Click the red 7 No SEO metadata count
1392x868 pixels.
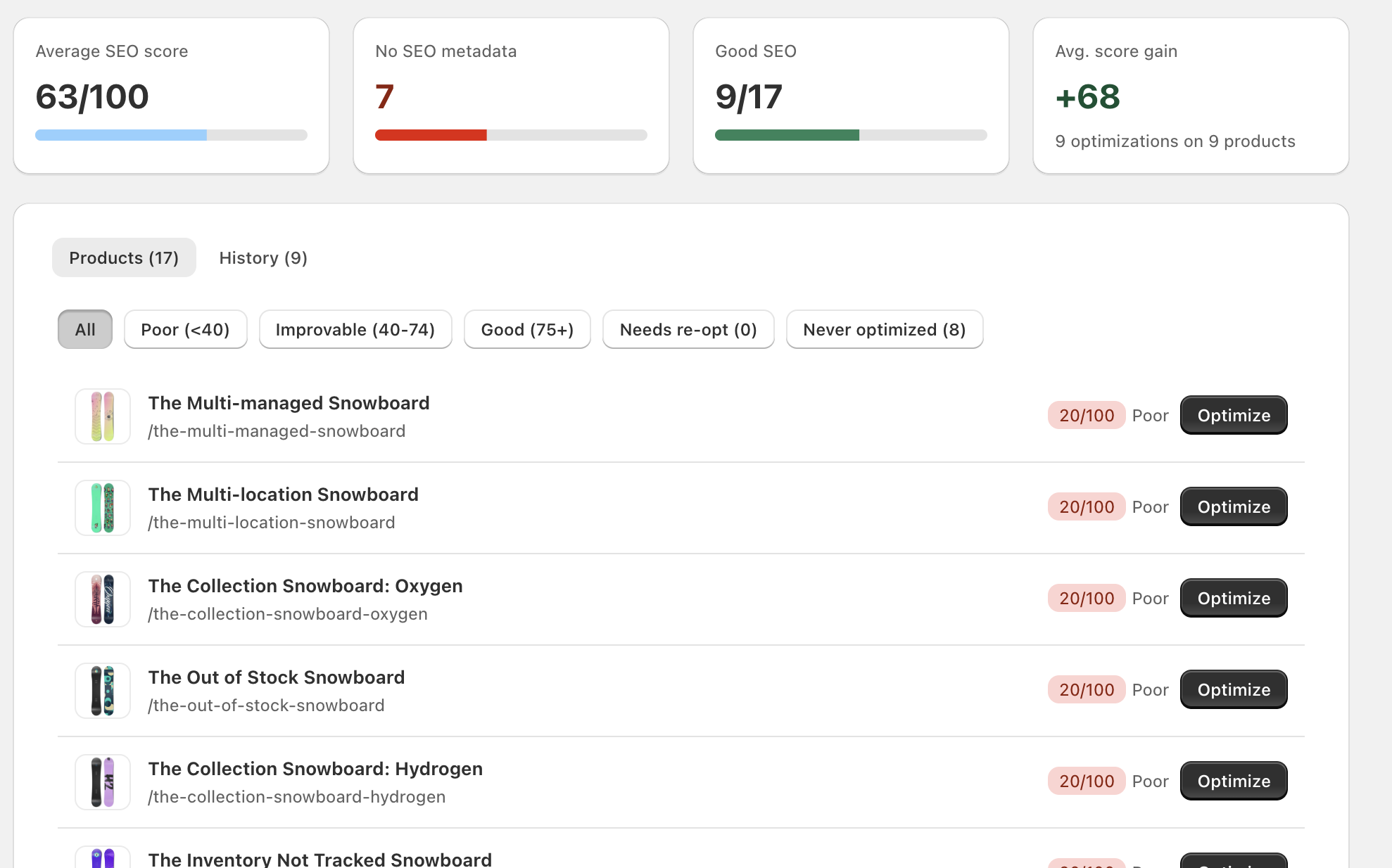tap(384, 97)
